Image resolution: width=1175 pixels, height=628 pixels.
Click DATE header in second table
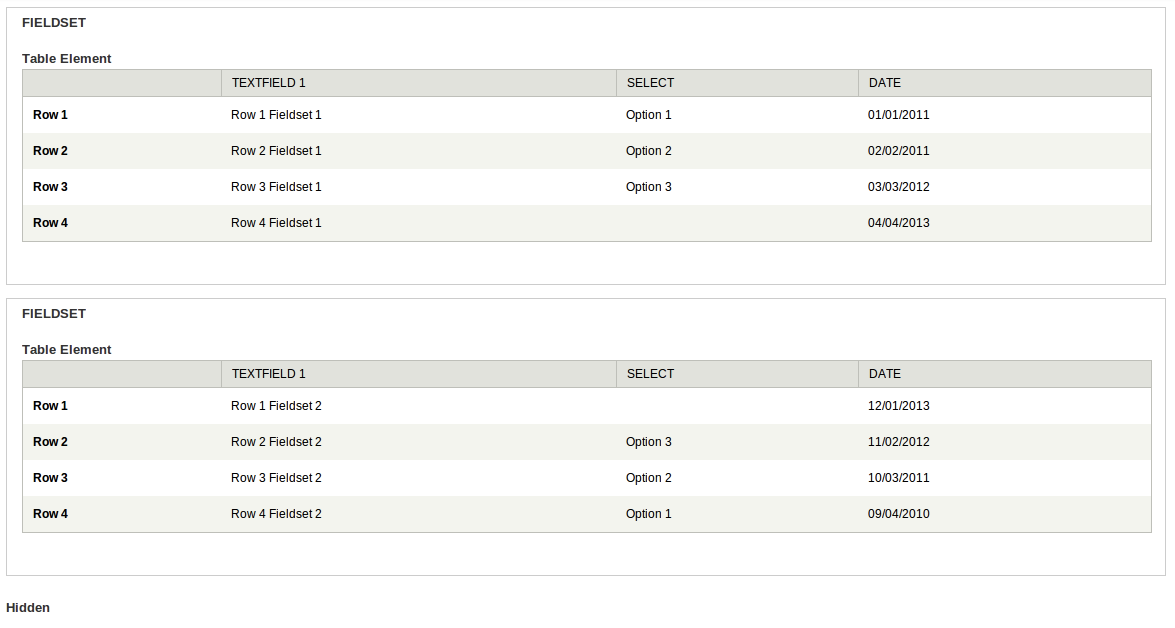1004,374
